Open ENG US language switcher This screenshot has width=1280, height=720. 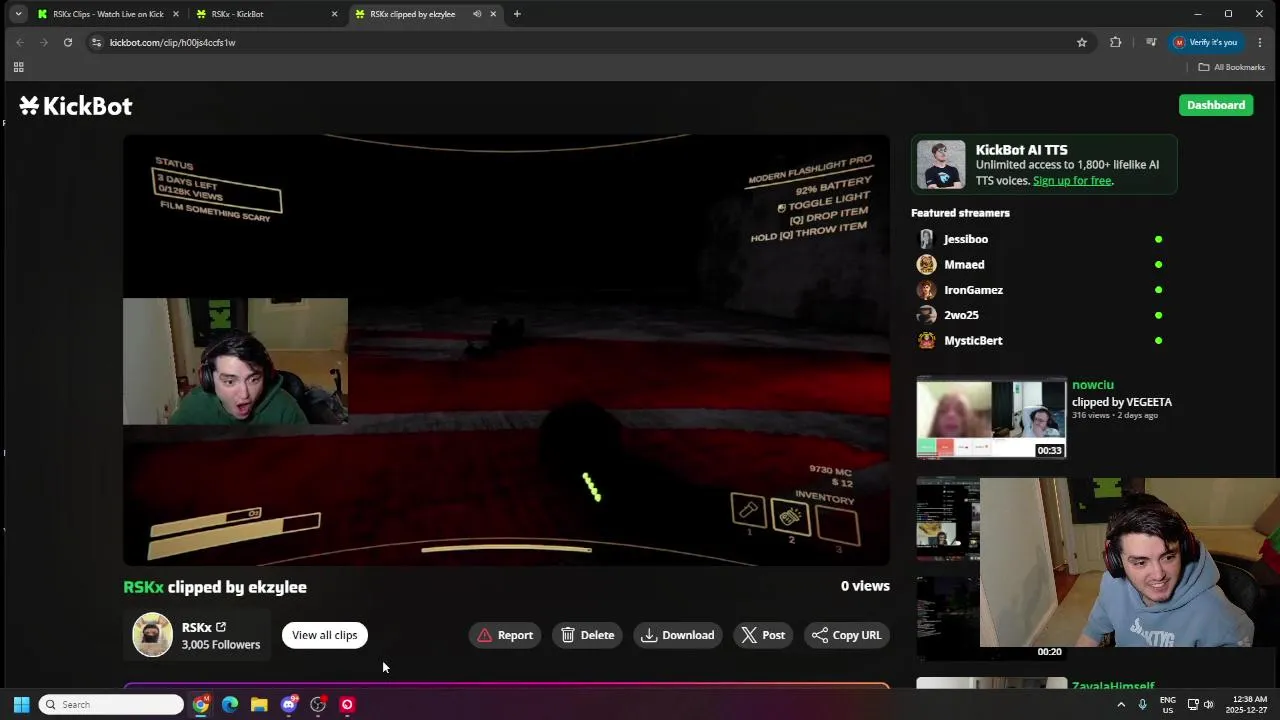pyautogui.click(x=1168, y=705)
